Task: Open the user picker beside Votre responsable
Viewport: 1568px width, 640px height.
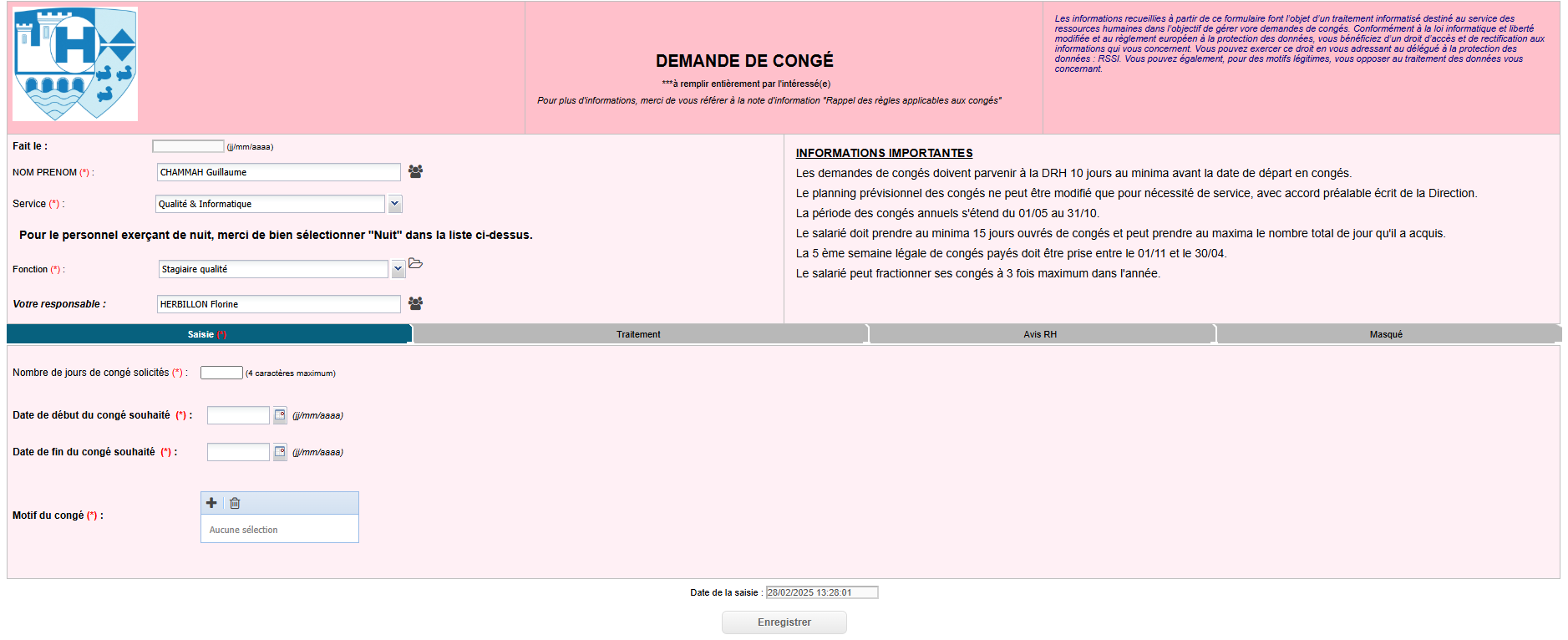Action: coord(415,303)
